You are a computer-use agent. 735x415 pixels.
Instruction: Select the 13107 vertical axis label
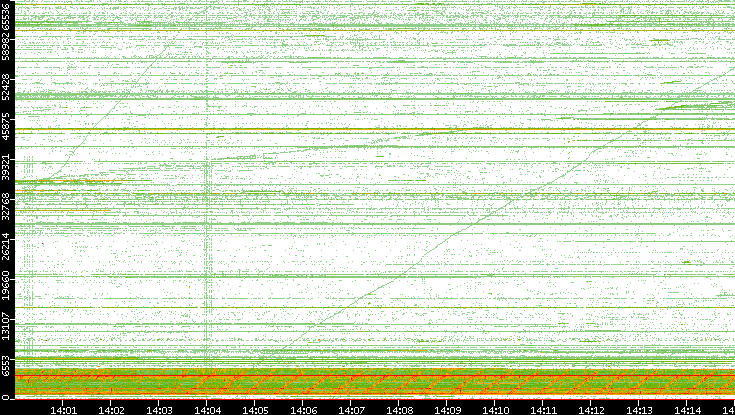[x=5, y=326]
